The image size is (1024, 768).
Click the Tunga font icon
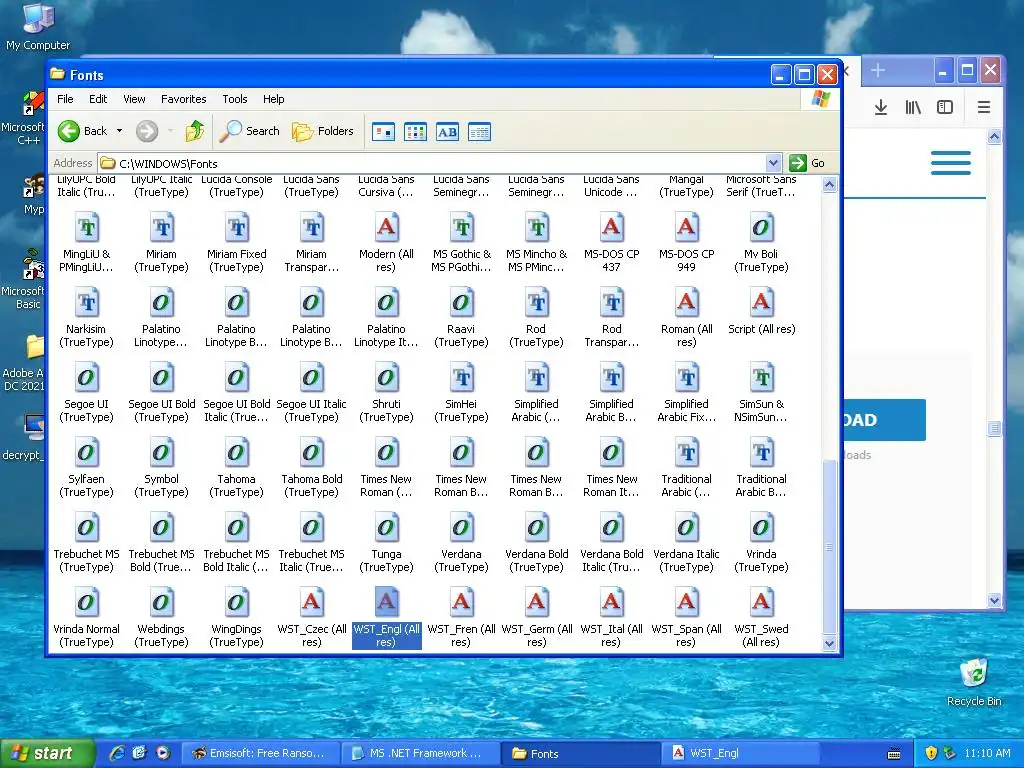(x=386, y=526)
